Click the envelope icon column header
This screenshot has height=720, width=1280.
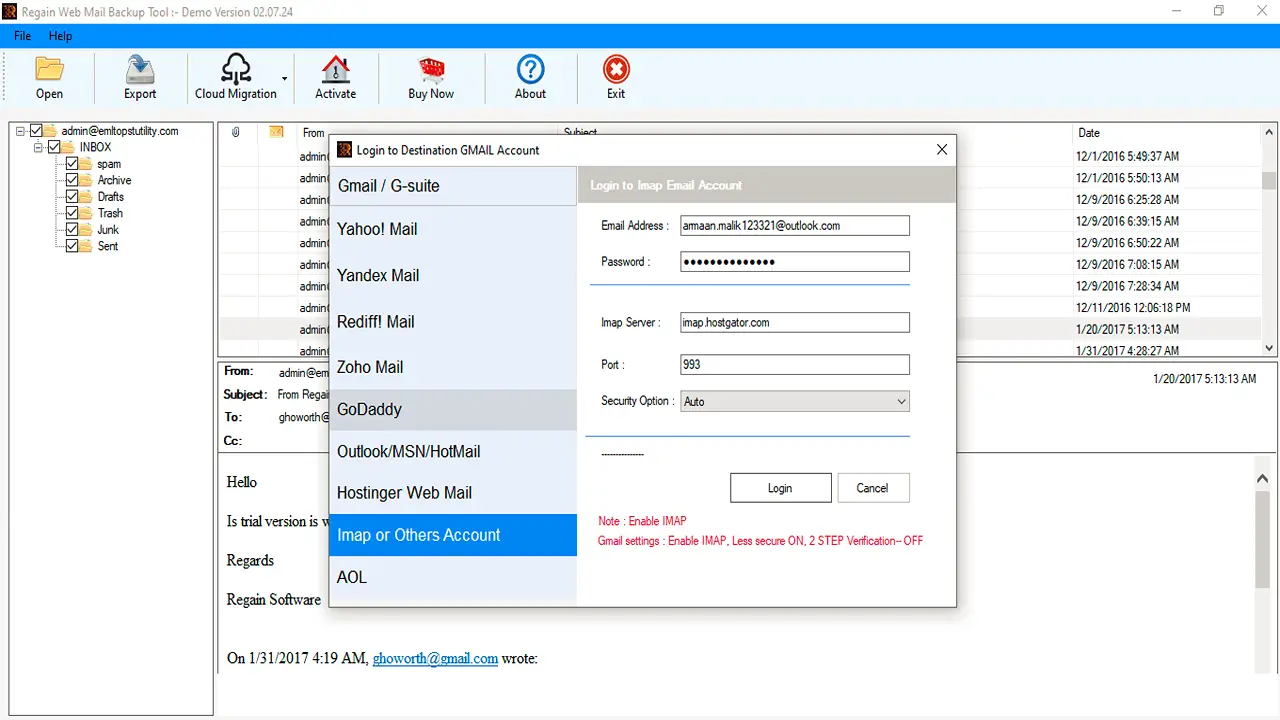[277, 132]
